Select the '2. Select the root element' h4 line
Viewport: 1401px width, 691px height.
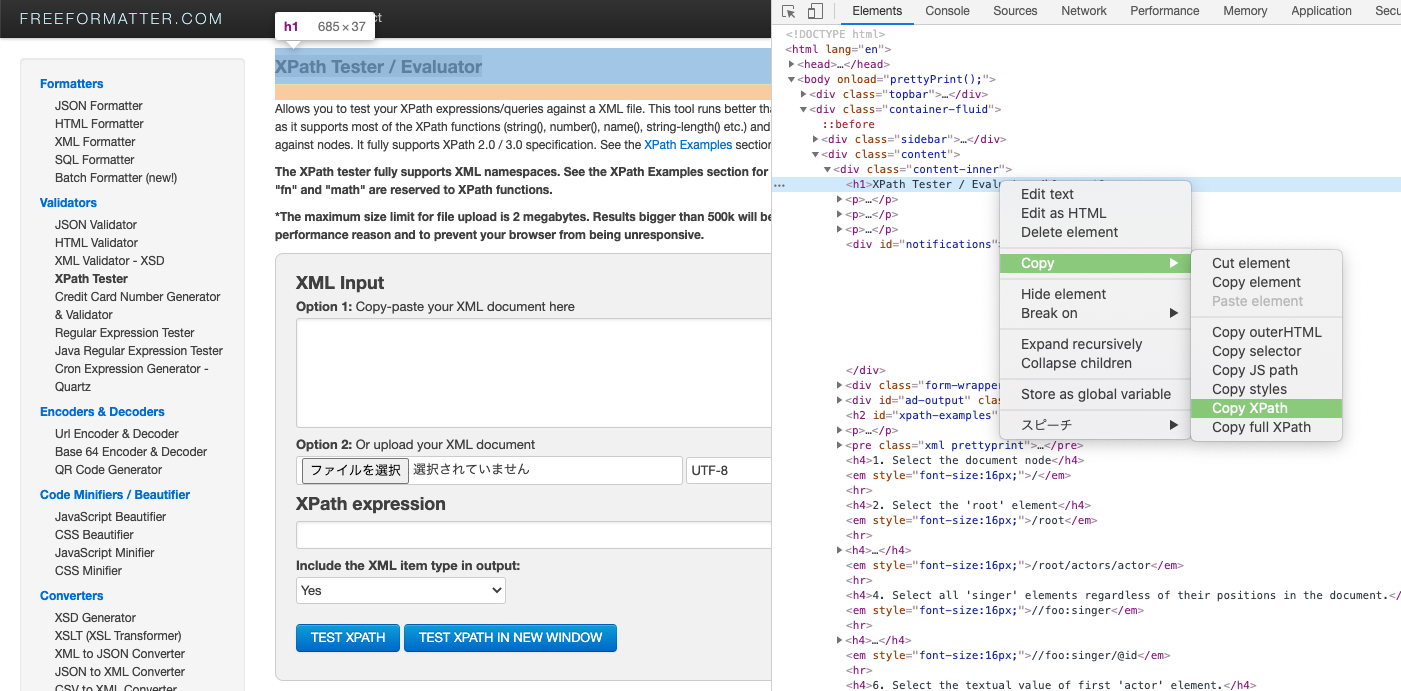click(968, 505)
